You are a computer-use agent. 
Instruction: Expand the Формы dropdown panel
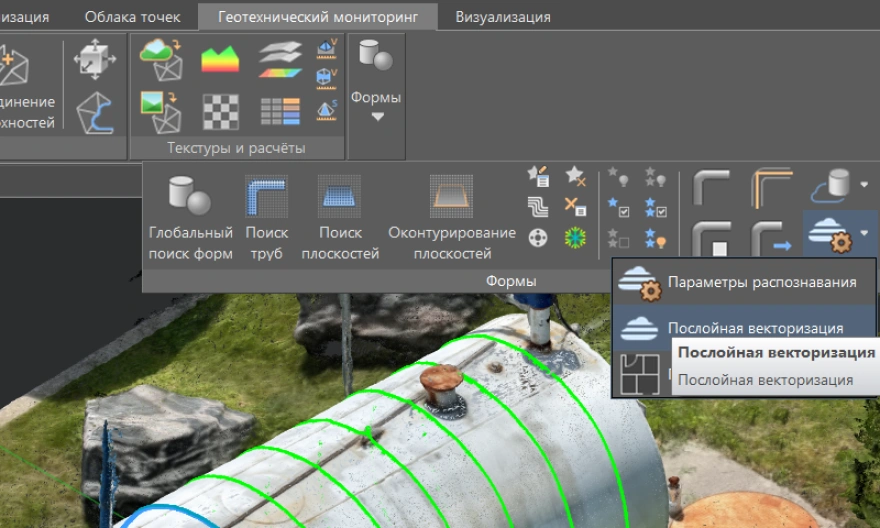coord(376,105)
